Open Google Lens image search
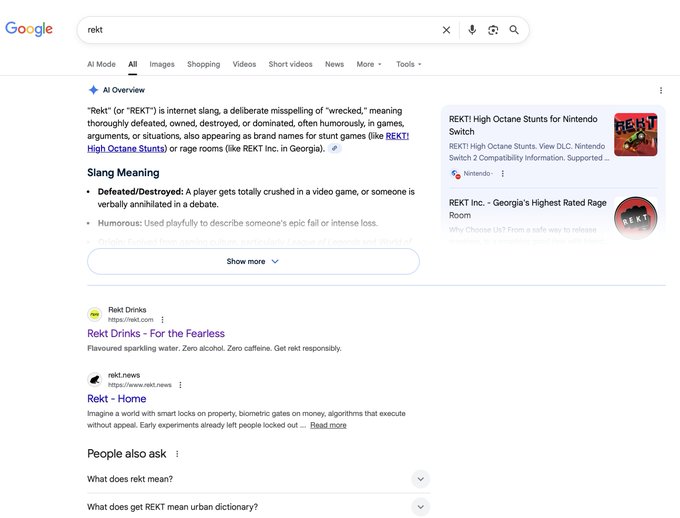 (493, 30)
